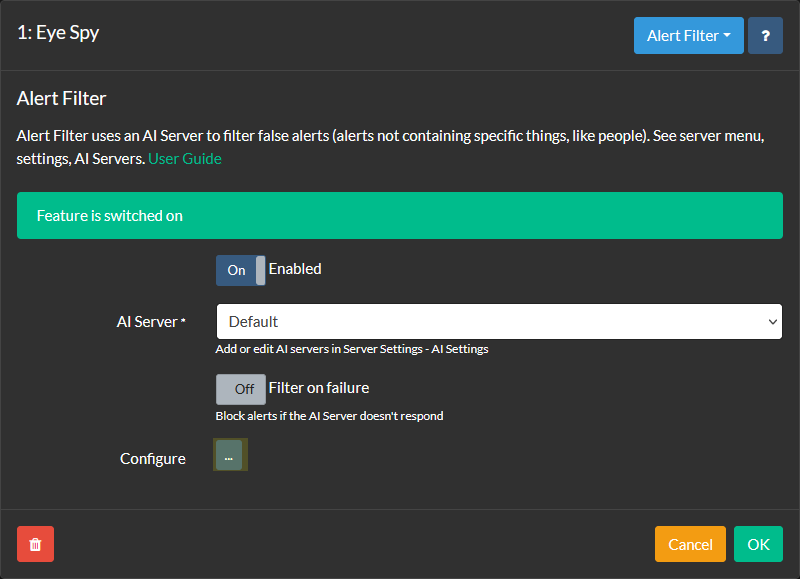Click the Alert Filter section heading
Screen dimensions: 800x579
(x=61, y=98)
